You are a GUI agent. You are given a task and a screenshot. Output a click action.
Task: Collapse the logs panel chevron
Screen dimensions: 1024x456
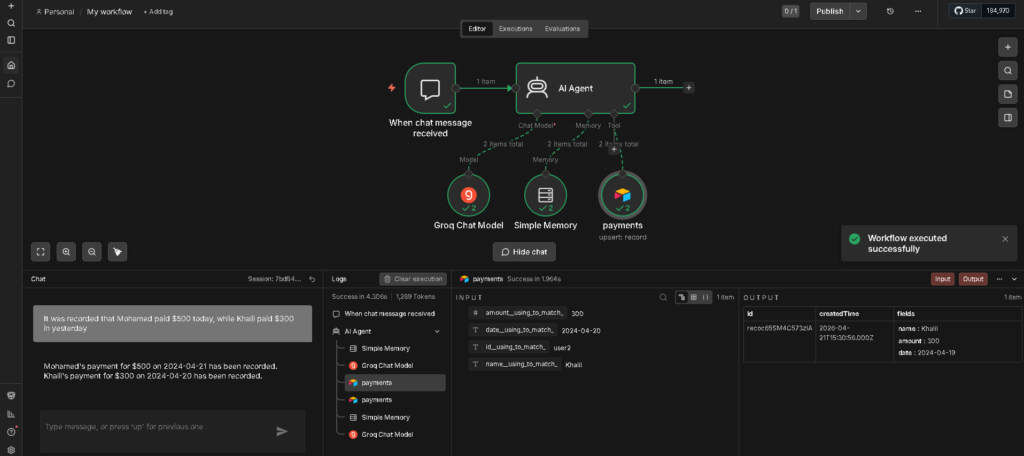(x=1014, y=279)
